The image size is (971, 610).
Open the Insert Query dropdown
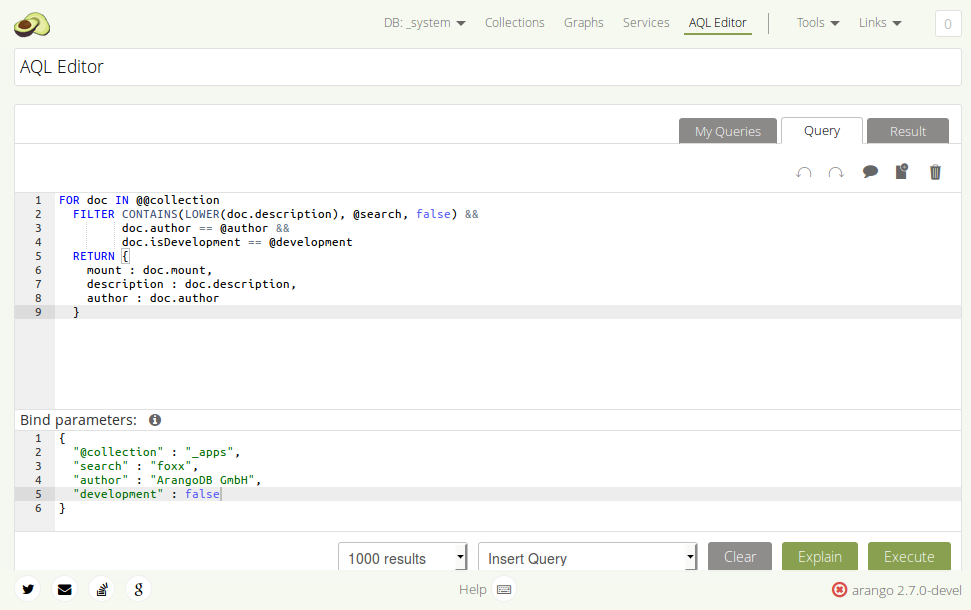click(587, 556)
